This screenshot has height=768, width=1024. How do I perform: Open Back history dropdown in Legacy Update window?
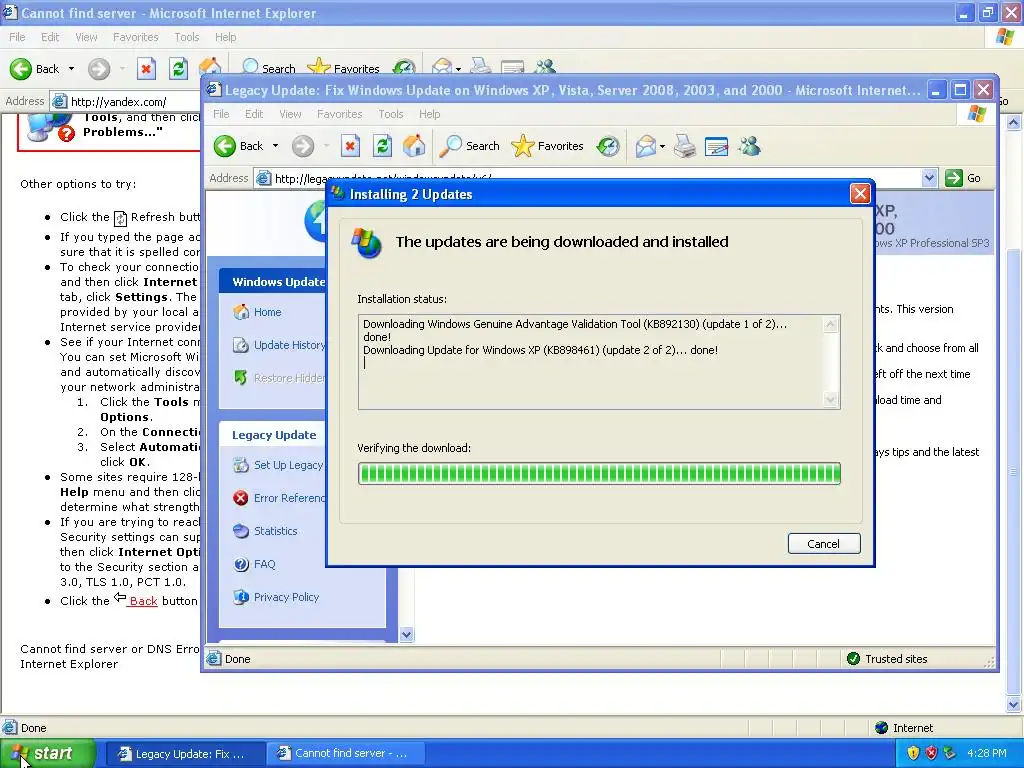pyautogui.click(x=276, y=146)
